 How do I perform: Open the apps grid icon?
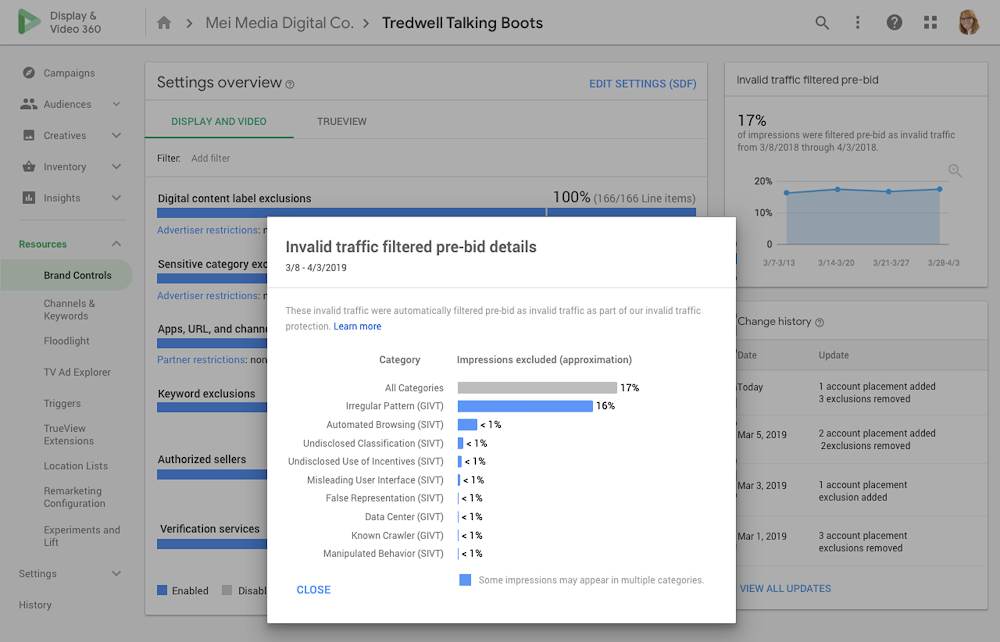(930, 23)
